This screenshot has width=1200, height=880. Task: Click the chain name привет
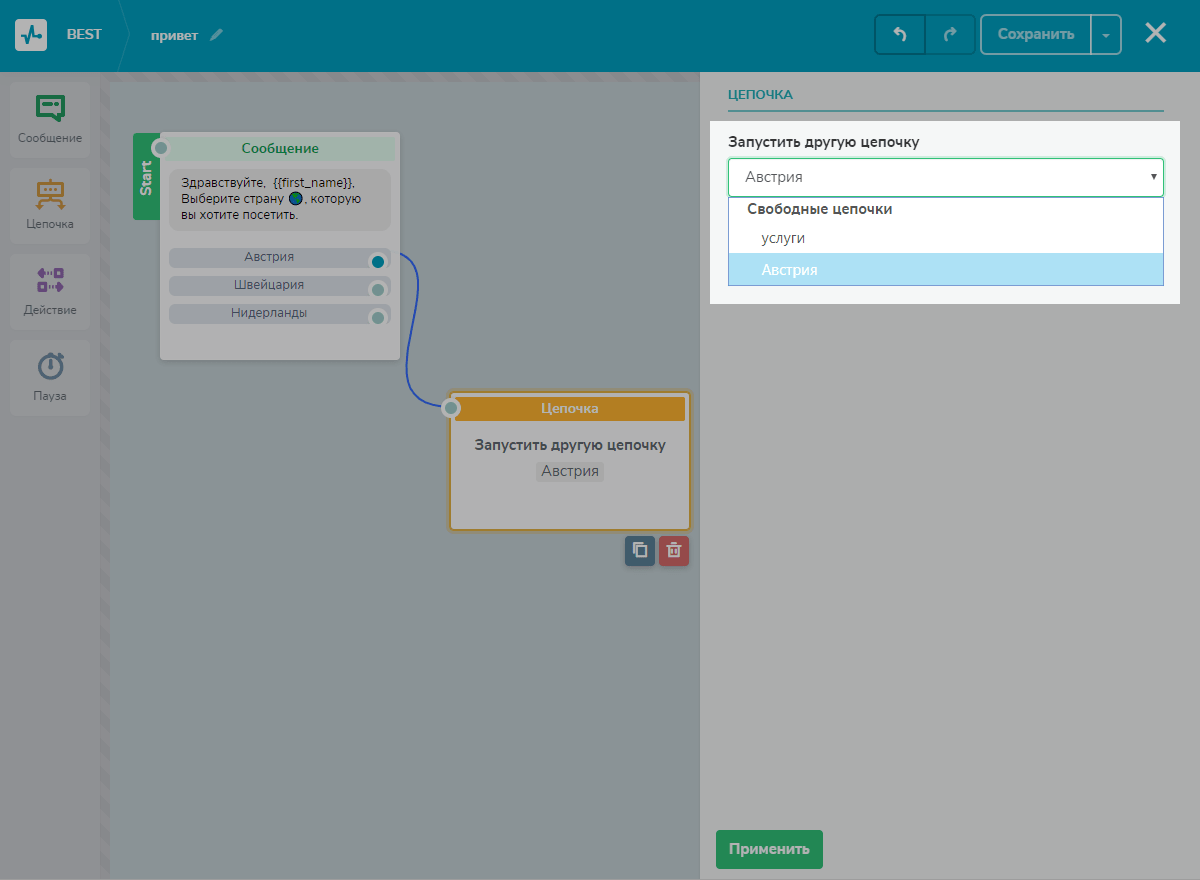174,35
